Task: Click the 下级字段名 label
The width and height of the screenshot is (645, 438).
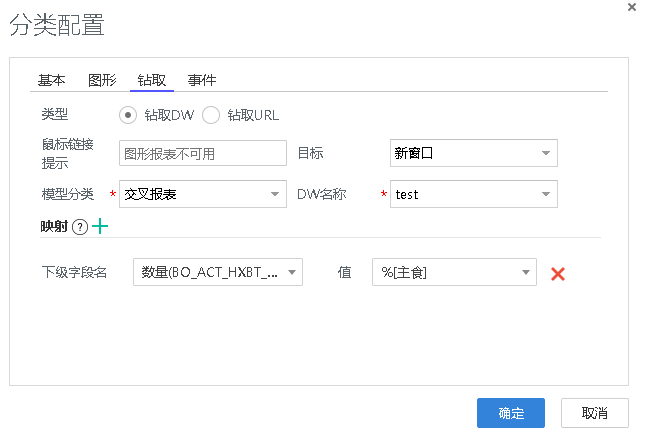Action: (x=74, y=272)
